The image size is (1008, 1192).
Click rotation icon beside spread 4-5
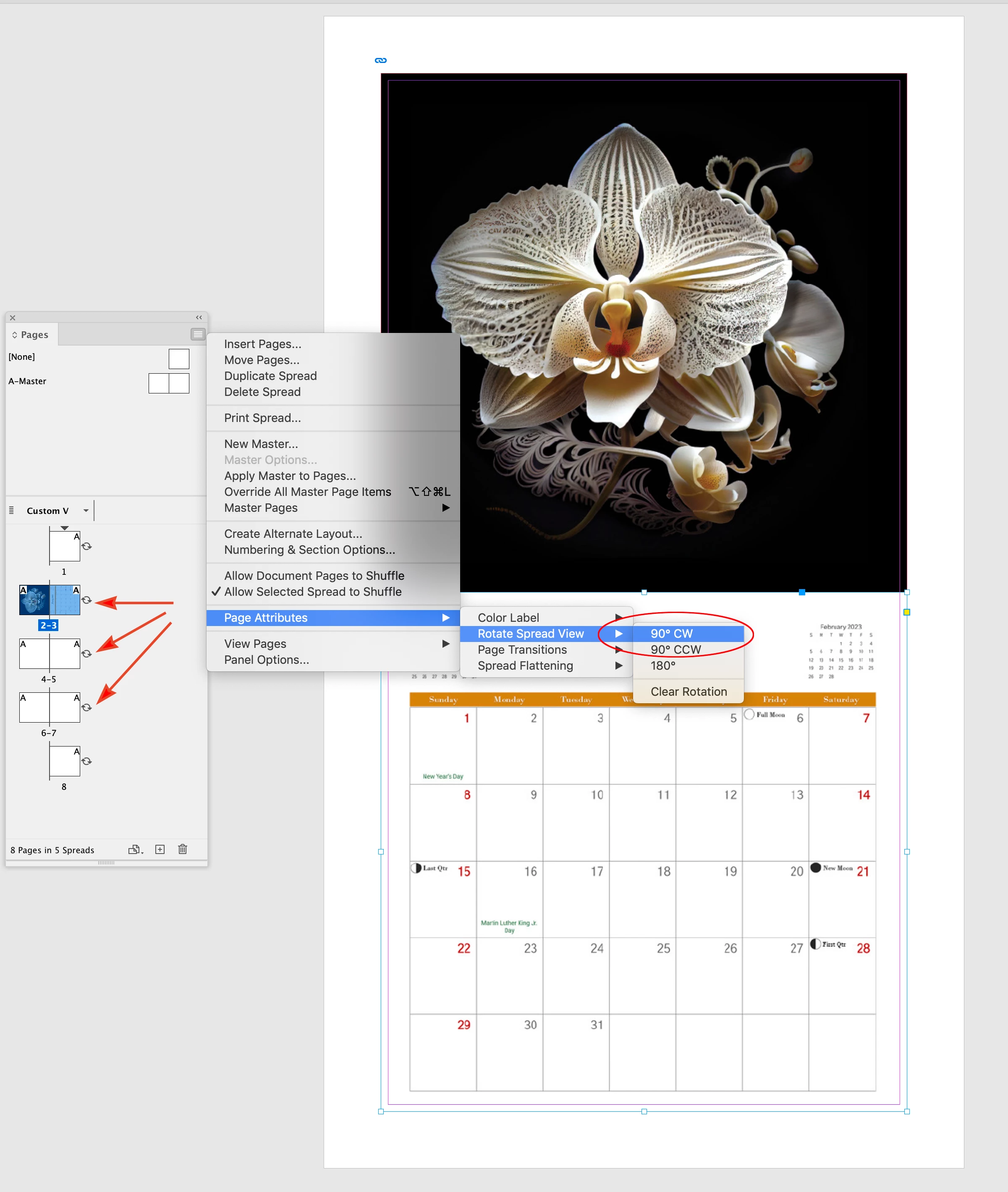click(87, 653)
